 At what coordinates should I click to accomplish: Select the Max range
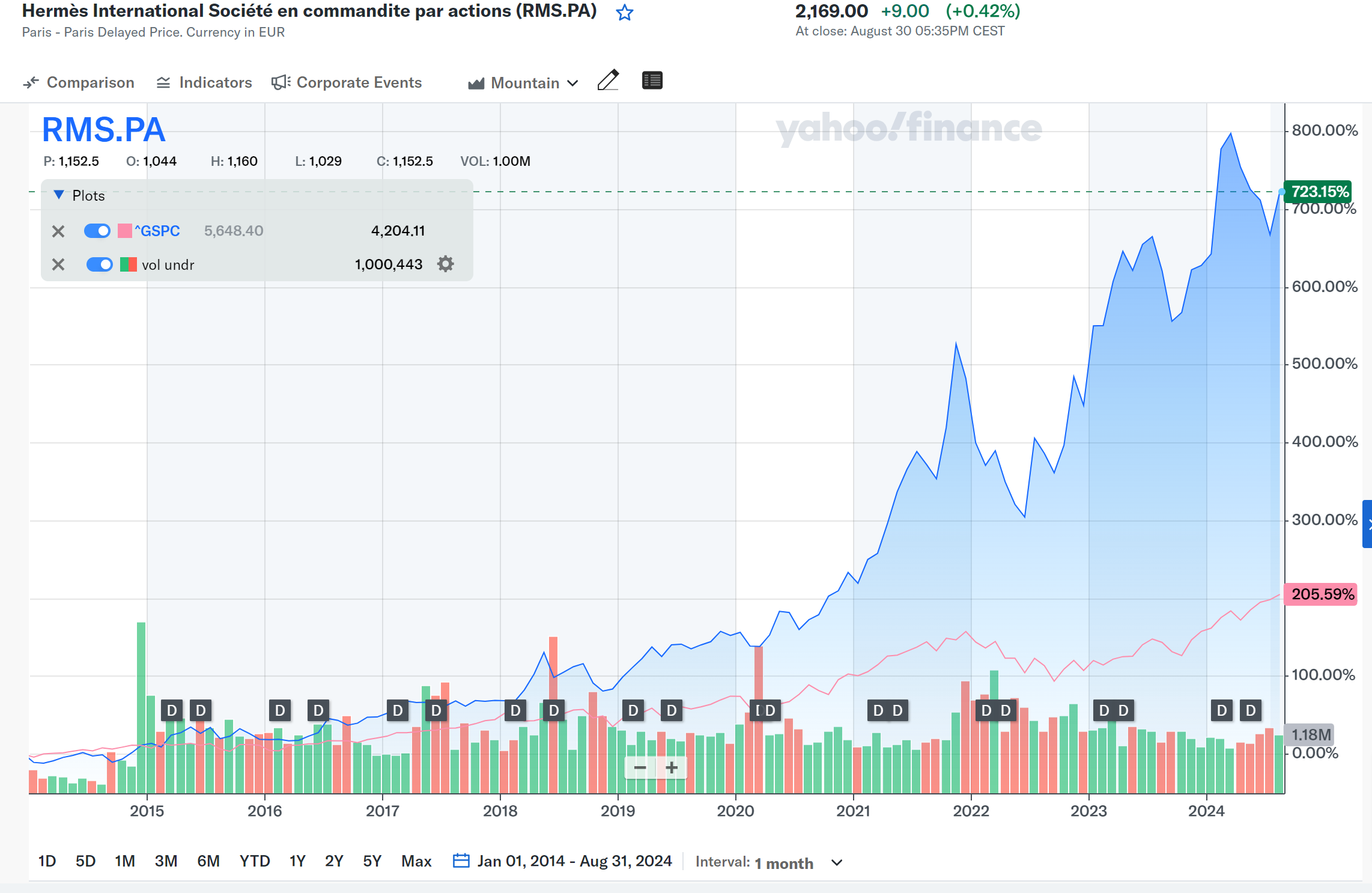point(416,861)
